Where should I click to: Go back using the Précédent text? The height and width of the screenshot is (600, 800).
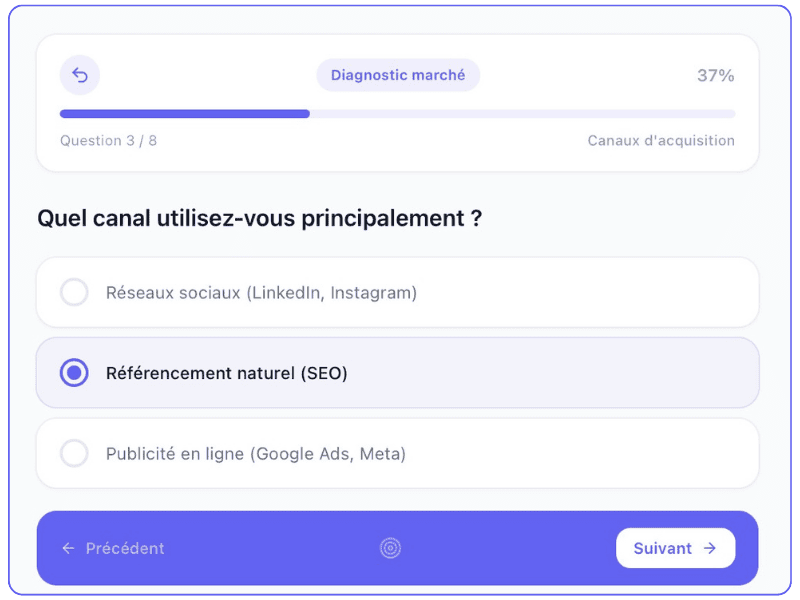[125, 548]
